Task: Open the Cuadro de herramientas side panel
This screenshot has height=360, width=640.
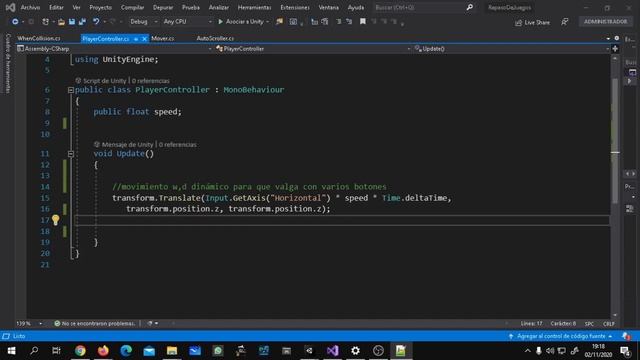Action: pos(8,63)
